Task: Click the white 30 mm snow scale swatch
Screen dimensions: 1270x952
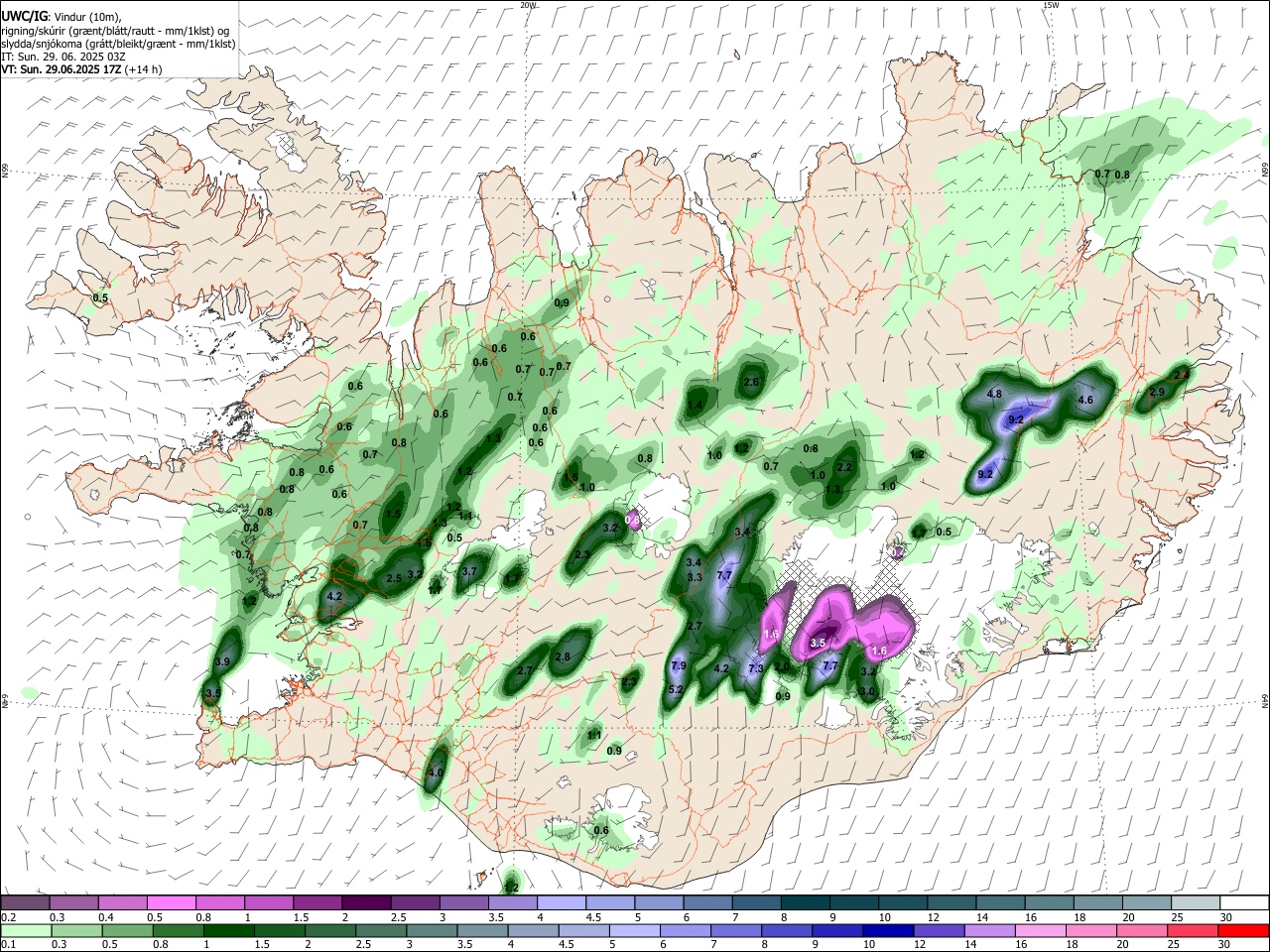Action: [x=1245, y=902]
